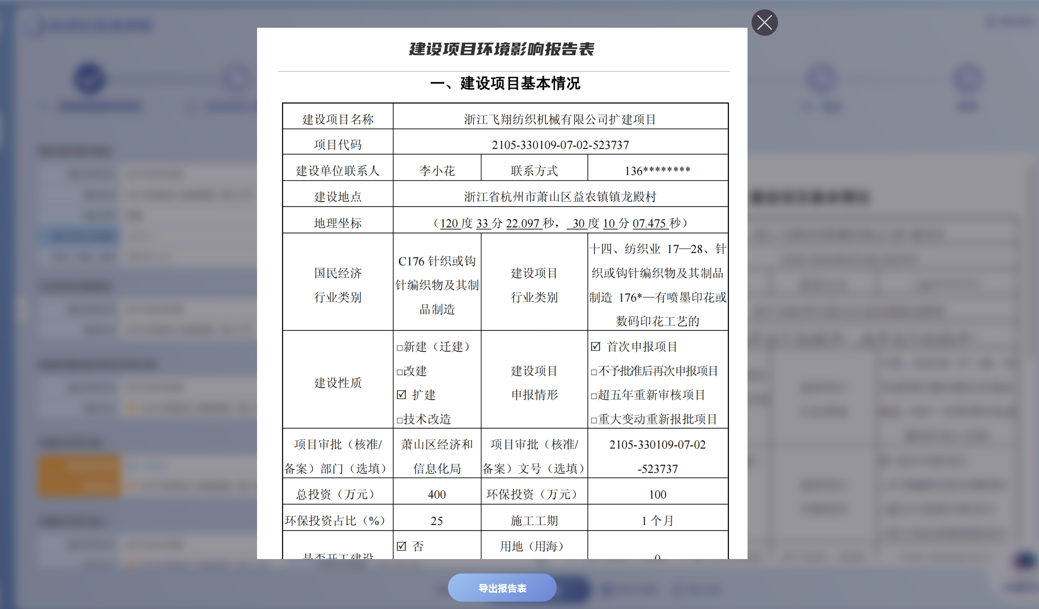The height and width of the screenshot is (609, 1039).
Task: Check the 重大变动重新报批项目 checkbox
Action: coord(594,420)
